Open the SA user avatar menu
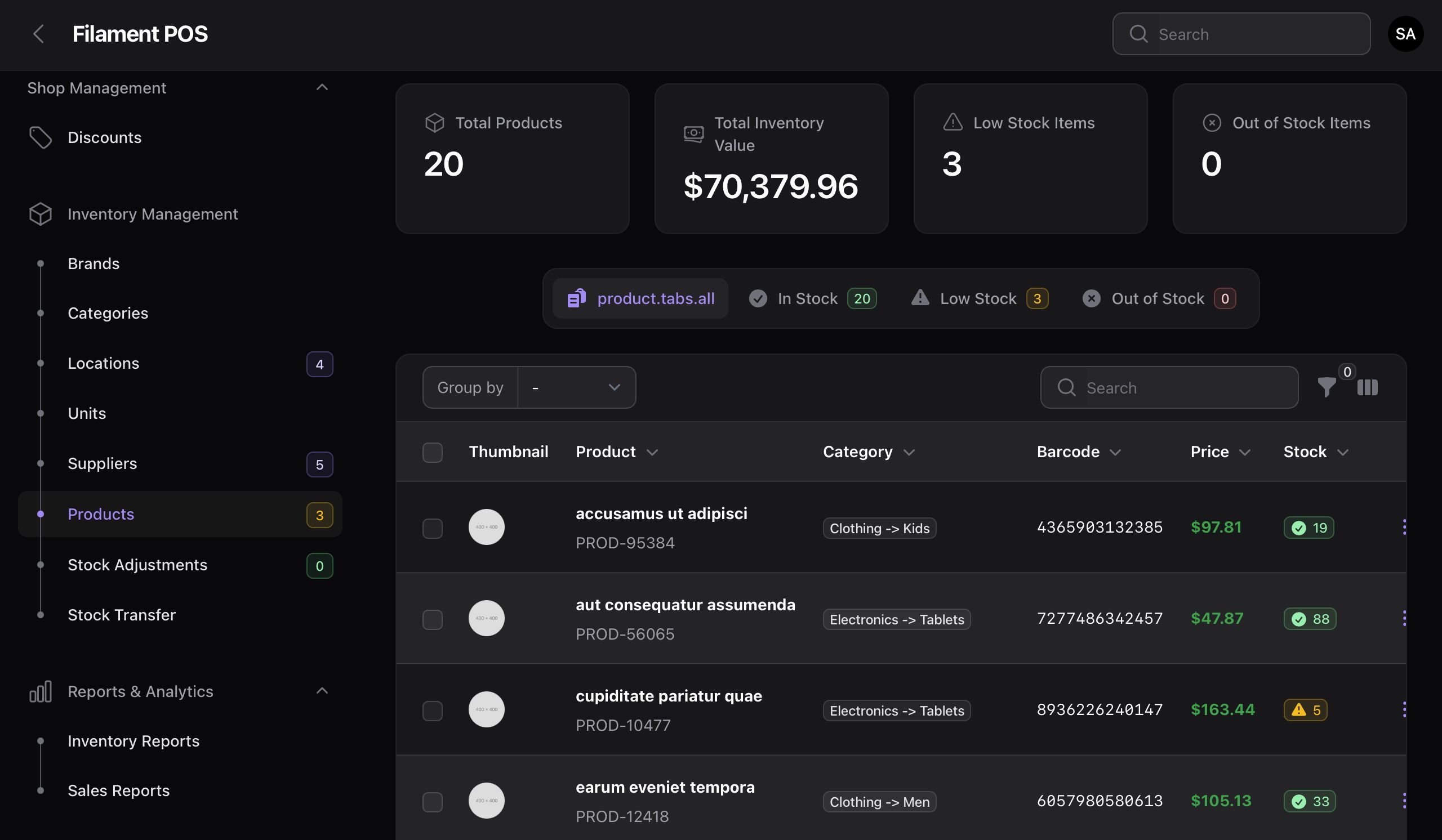 [x=1405, y=34]
